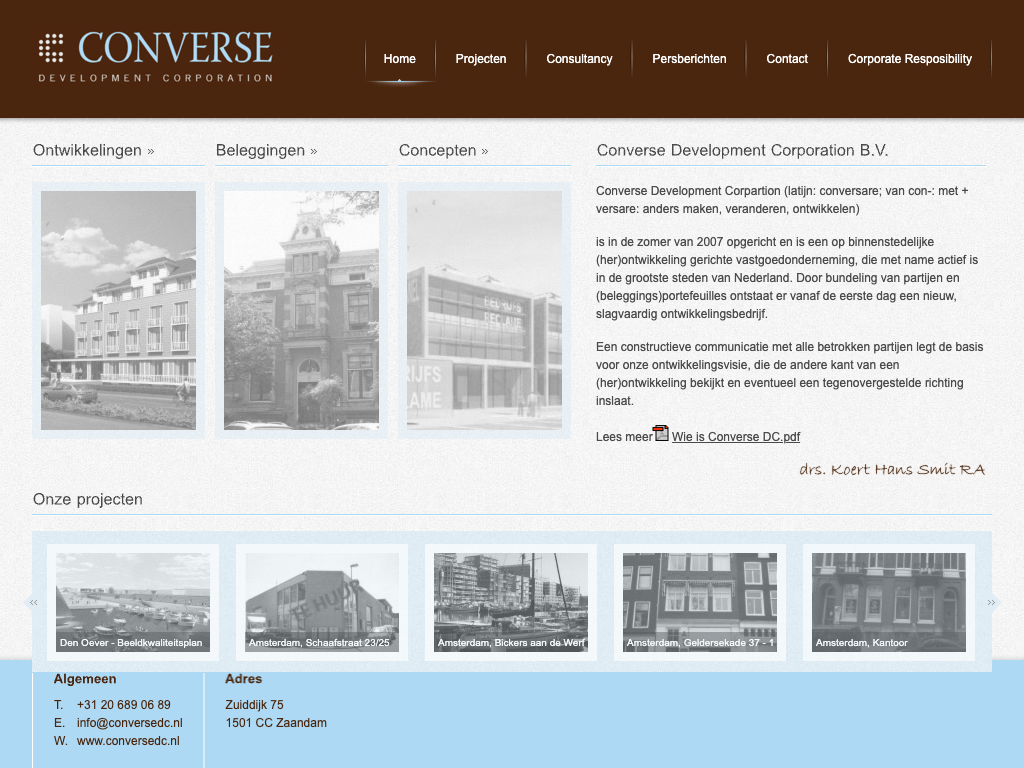Click the Converse Development Corporation logo
Screen dimensions: 1024x768
tap(155, 56)
